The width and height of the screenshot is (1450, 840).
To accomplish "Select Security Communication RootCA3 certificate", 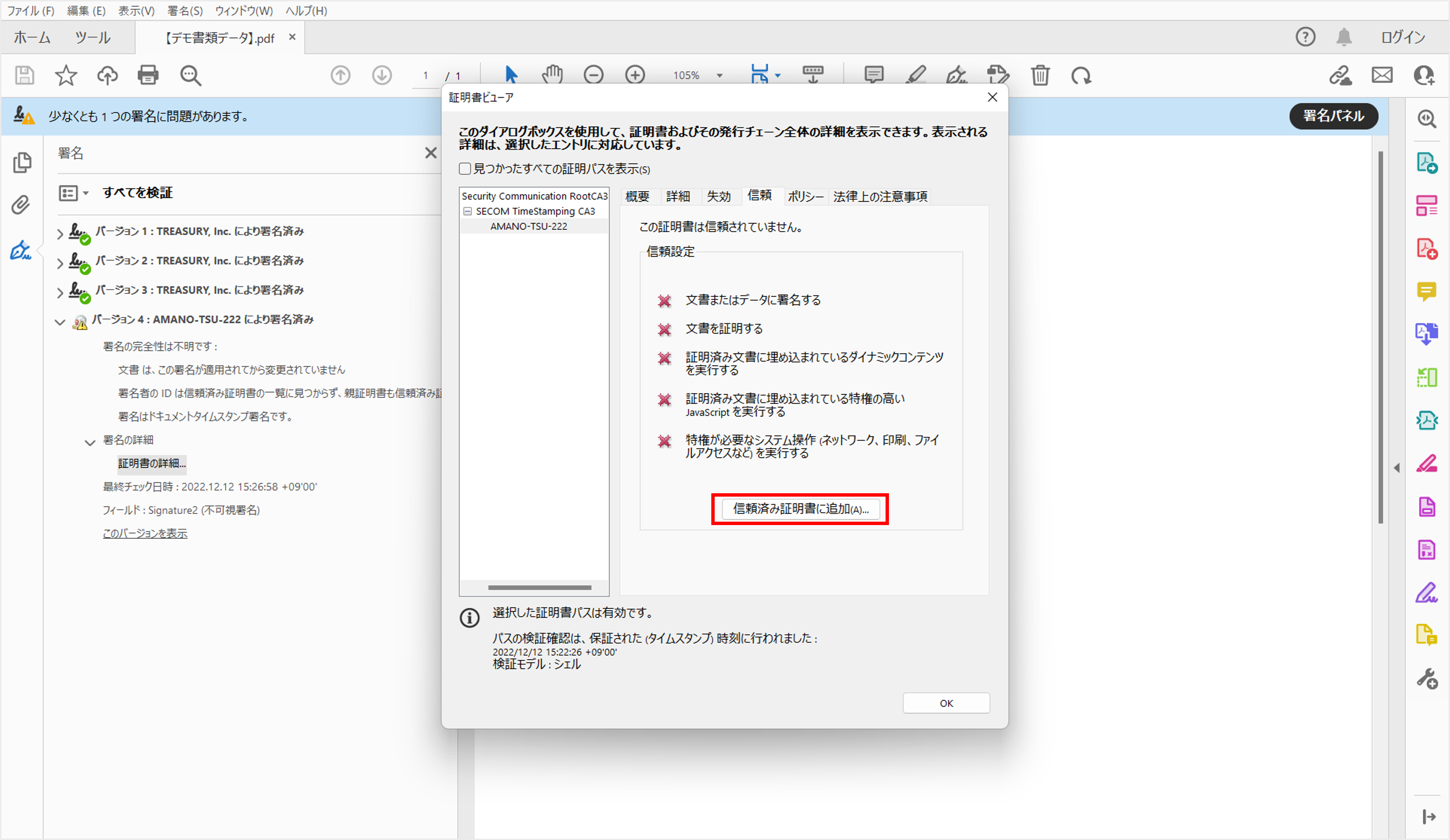I will tap(534, 196).
